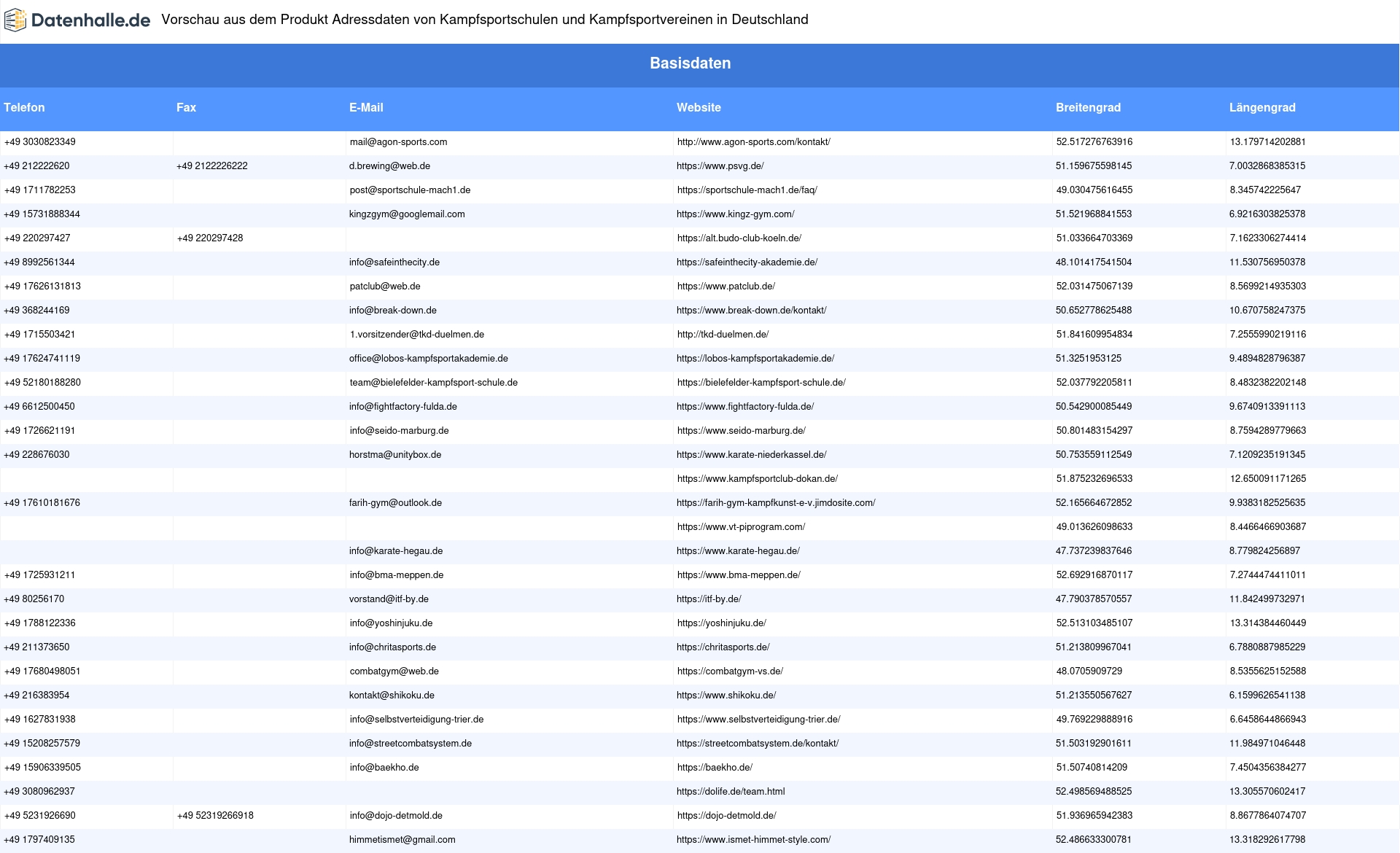Click the Fax column header

pos(186,107)
